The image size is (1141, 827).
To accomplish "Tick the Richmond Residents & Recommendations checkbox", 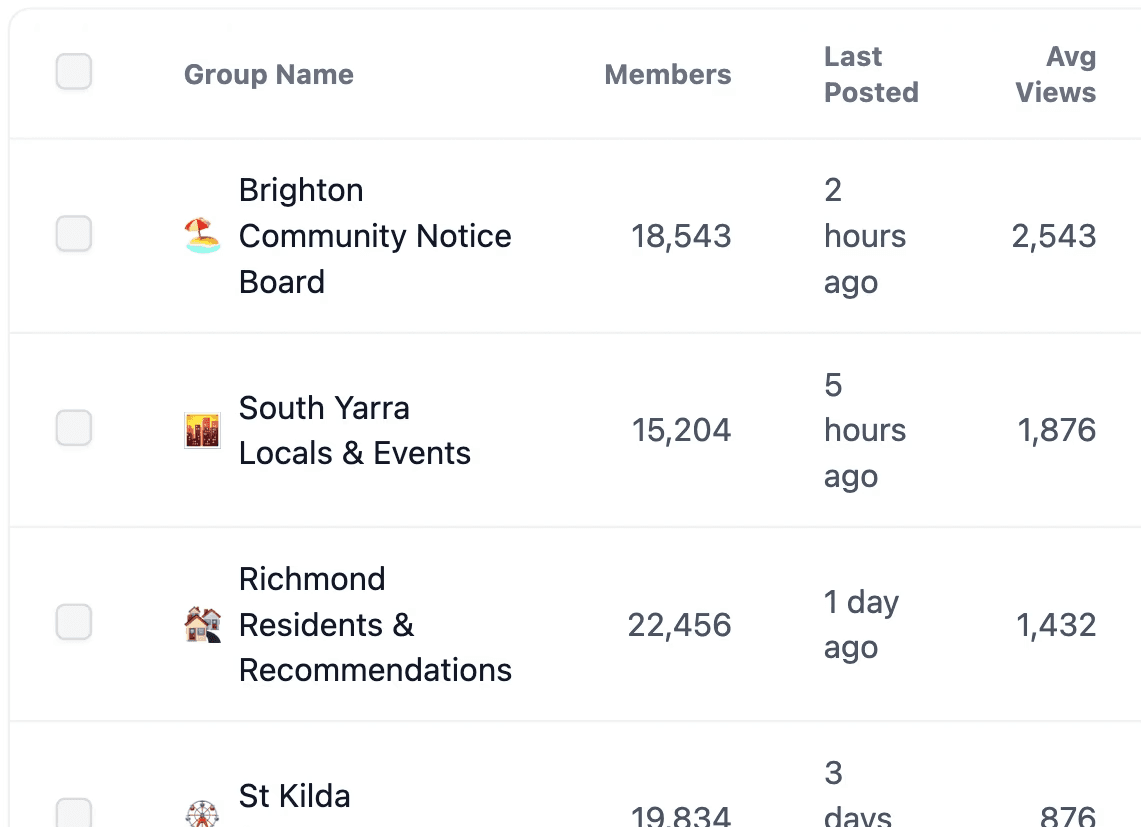I will [x=74, y=622].
